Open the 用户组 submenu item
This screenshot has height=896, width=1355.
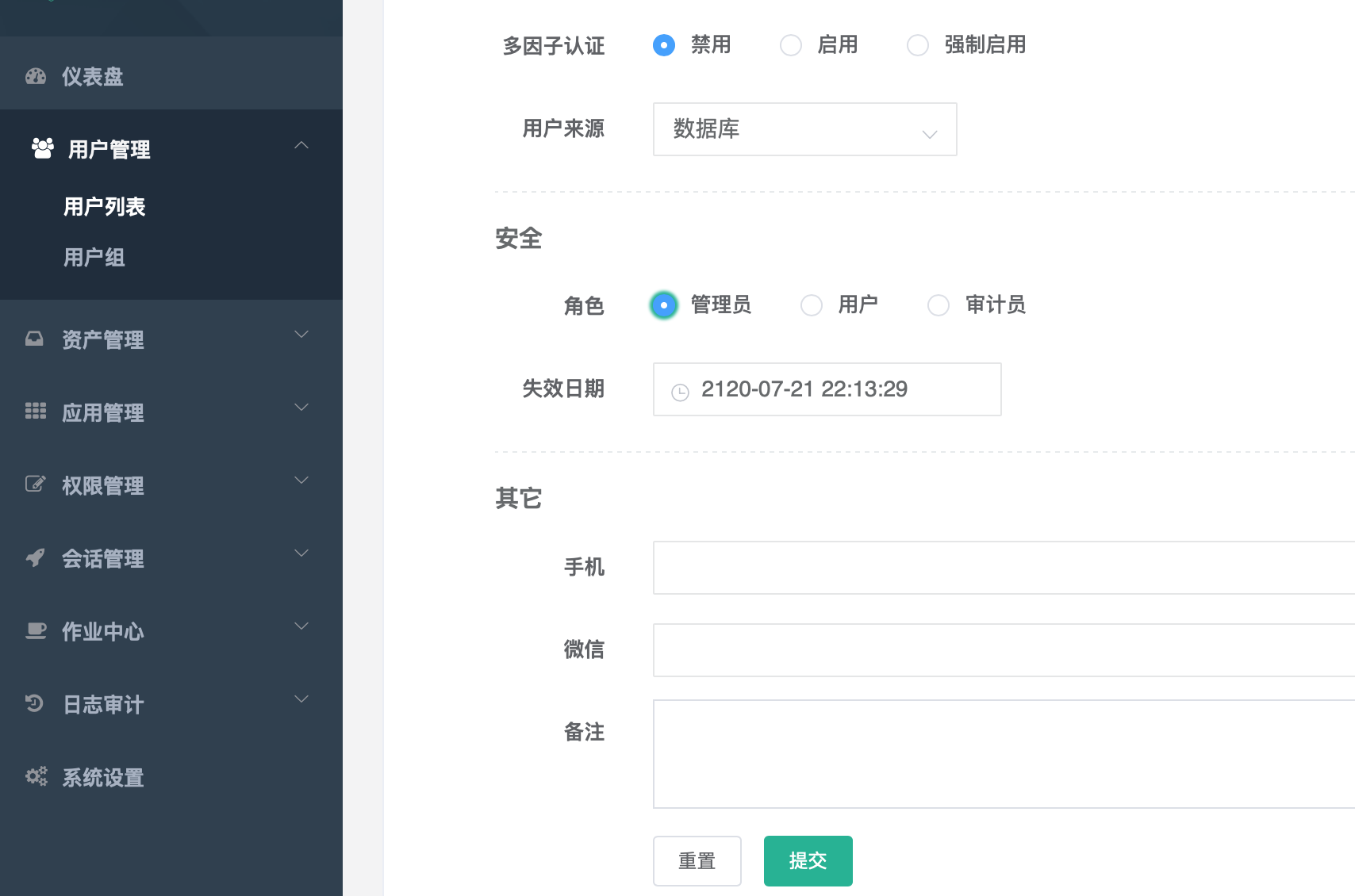(94, 258)
